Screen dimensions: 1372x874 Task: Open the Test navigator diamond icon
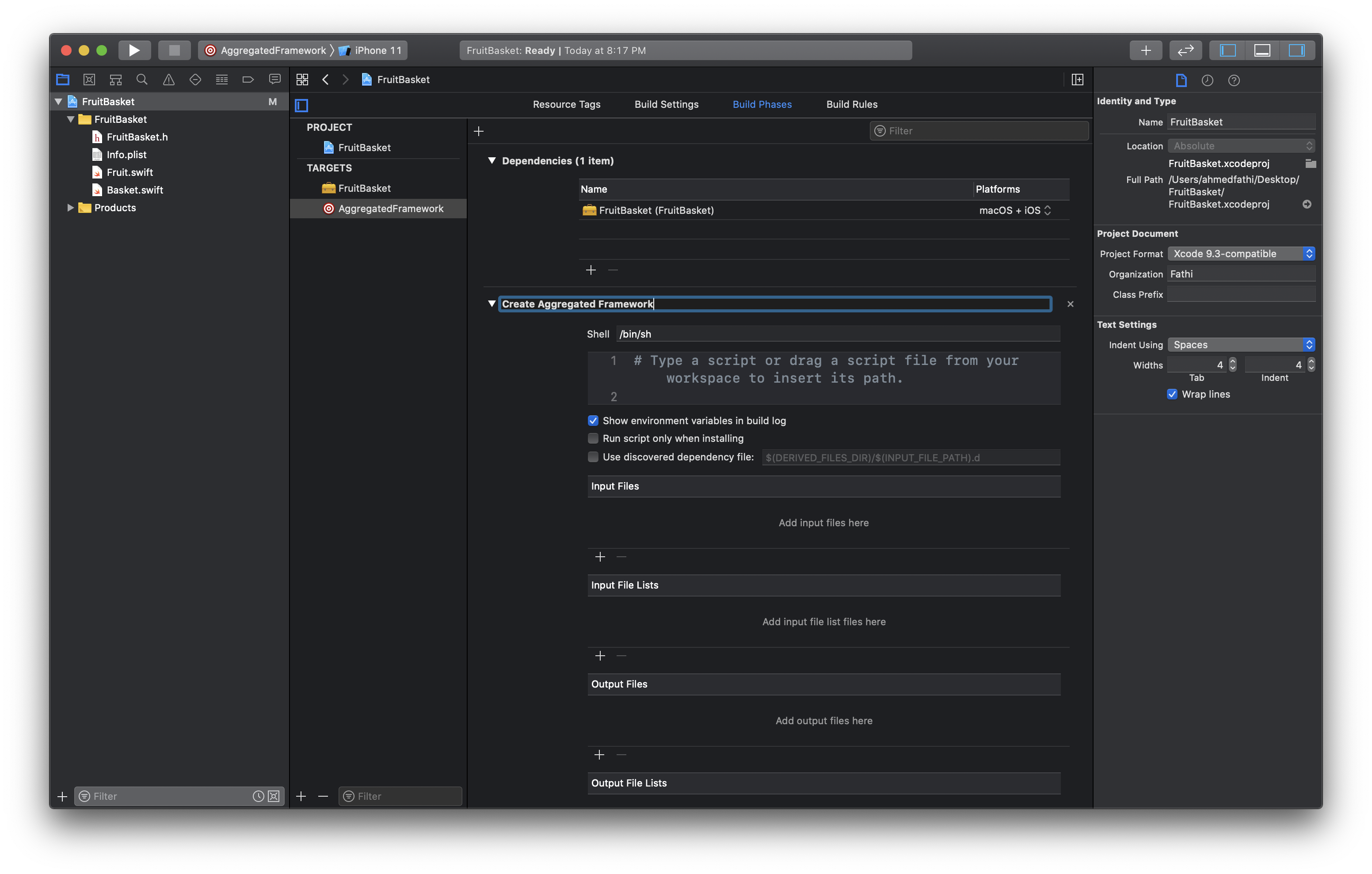tap(195, 79)
